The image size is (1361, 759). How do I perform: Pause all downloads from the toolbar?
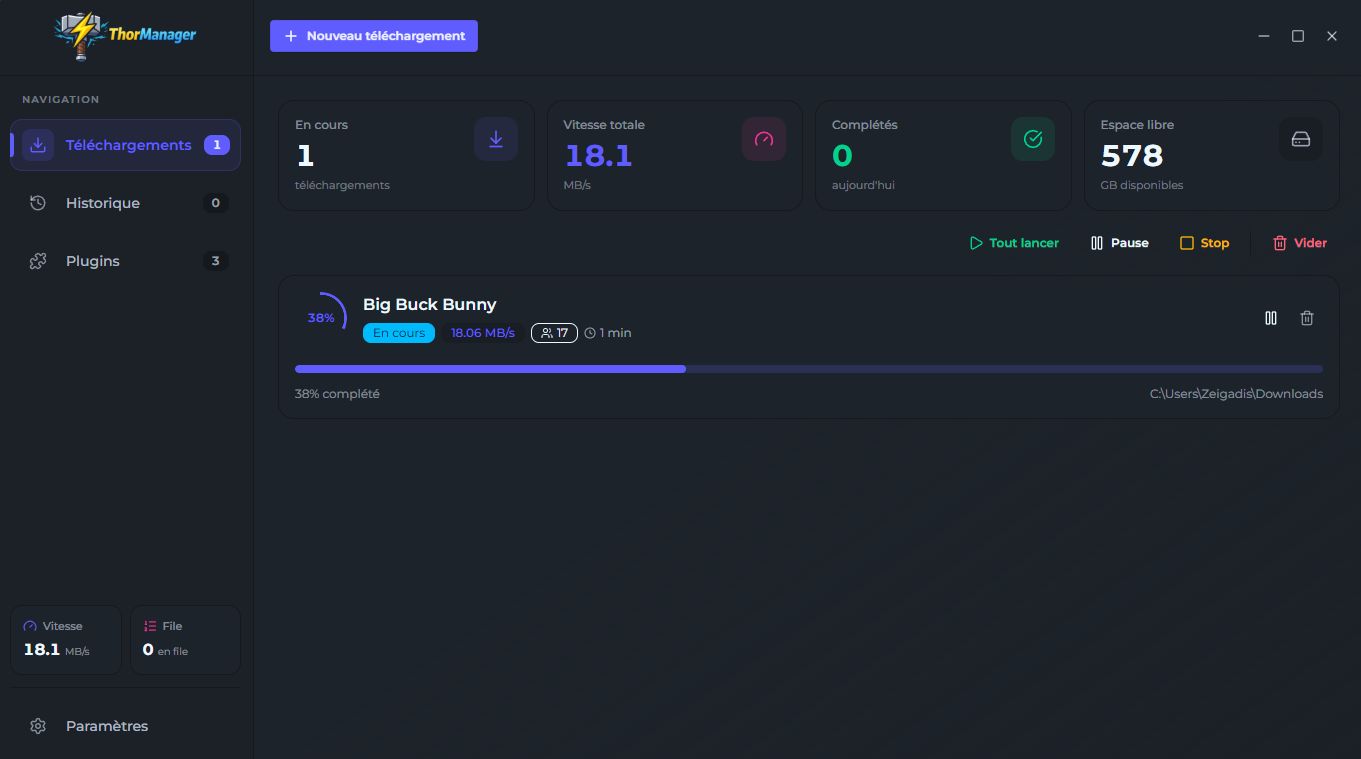(x=1120, y=243)
